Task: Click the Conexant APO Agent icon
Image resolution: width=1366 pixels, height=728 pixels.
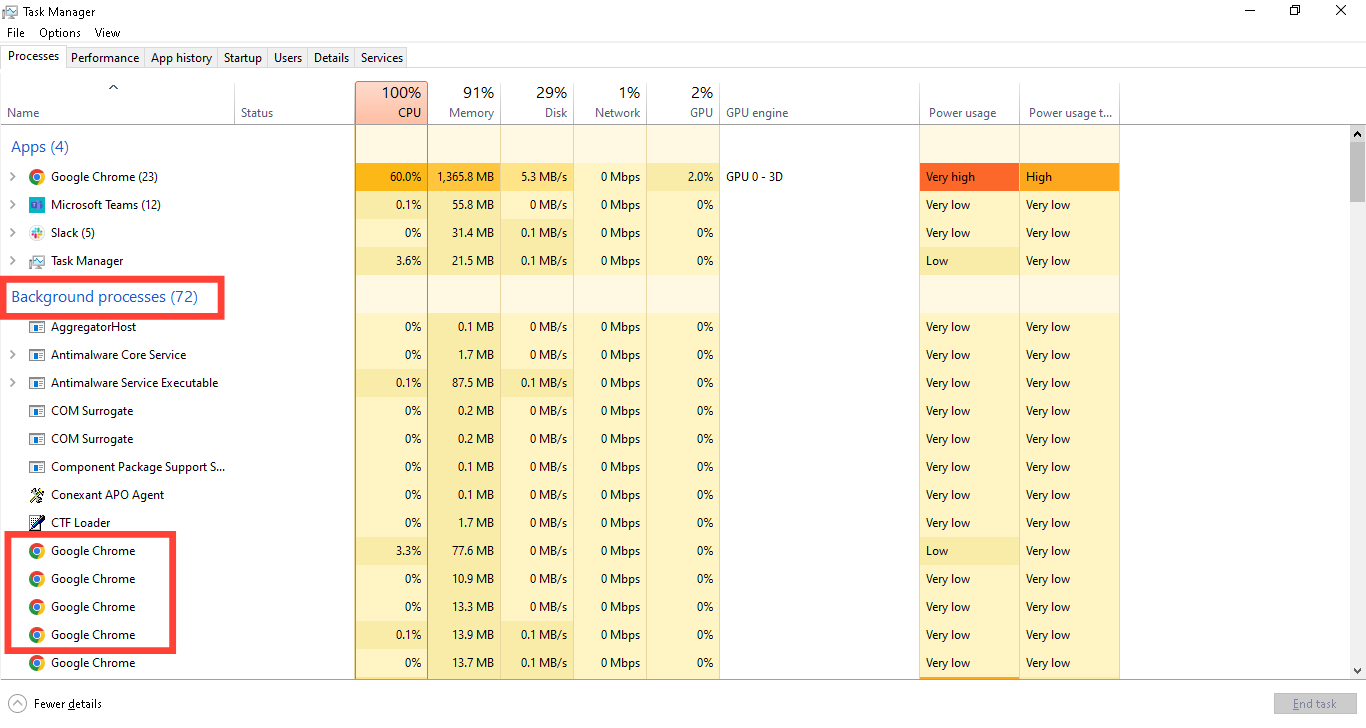Action: click(x=36, y=495)
